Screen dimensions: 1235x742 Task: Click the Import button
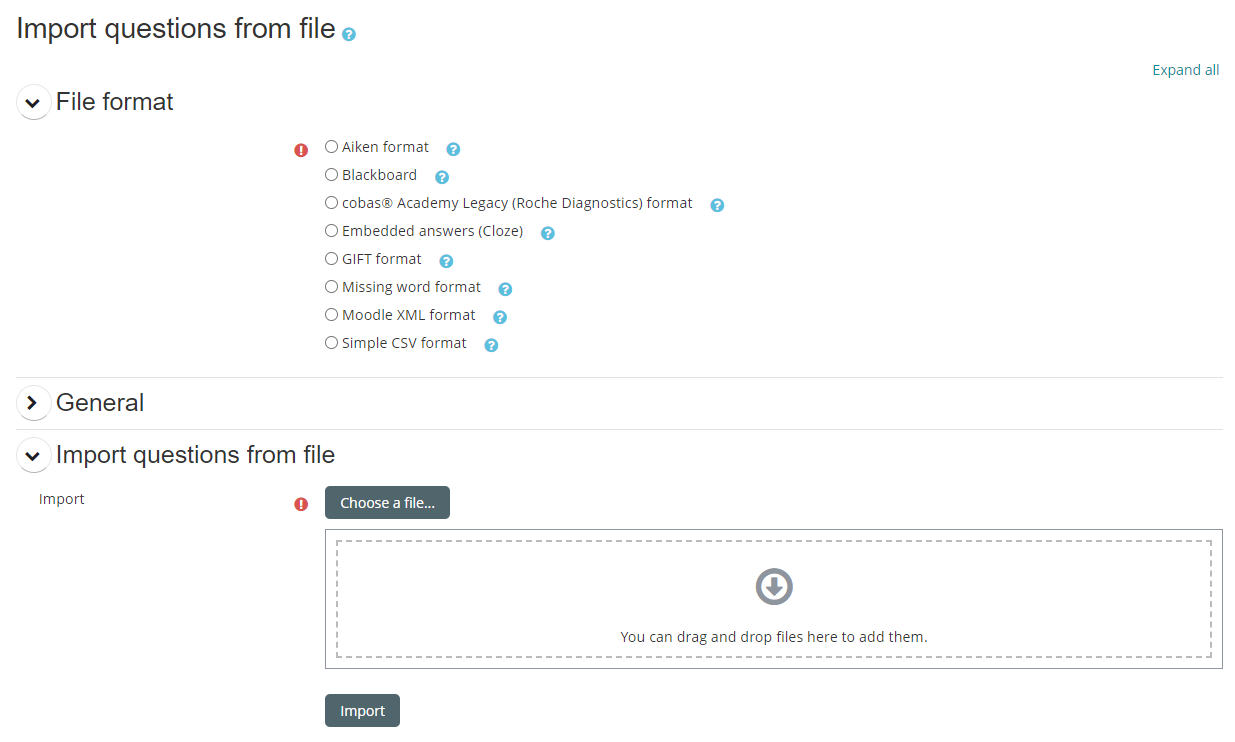pos(362,711)
